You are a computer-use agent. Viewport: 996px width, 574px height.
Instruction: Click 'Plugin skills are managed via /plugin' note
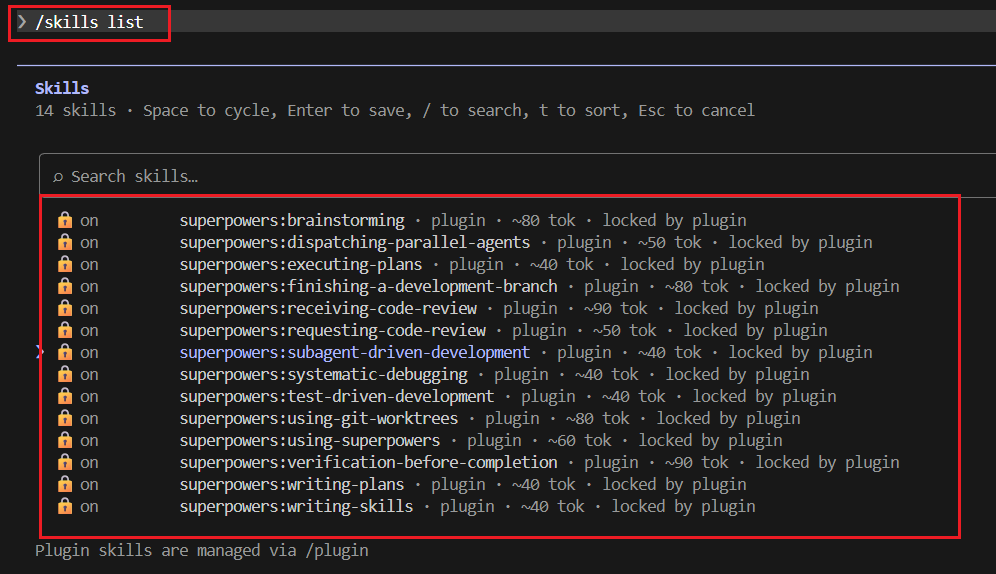pyautogui.click(x=202, y=551)
